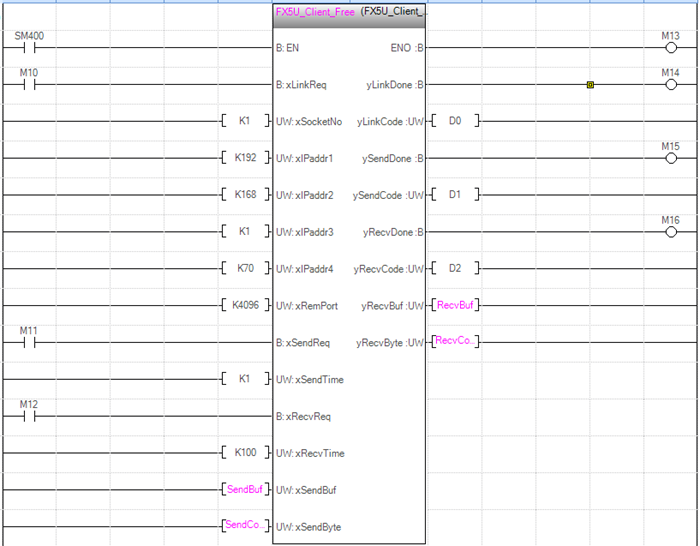Viewport: 700px width, 546px height.
Task: Click the M10 contact on xLinkReq rung
Action: point(29,84)
